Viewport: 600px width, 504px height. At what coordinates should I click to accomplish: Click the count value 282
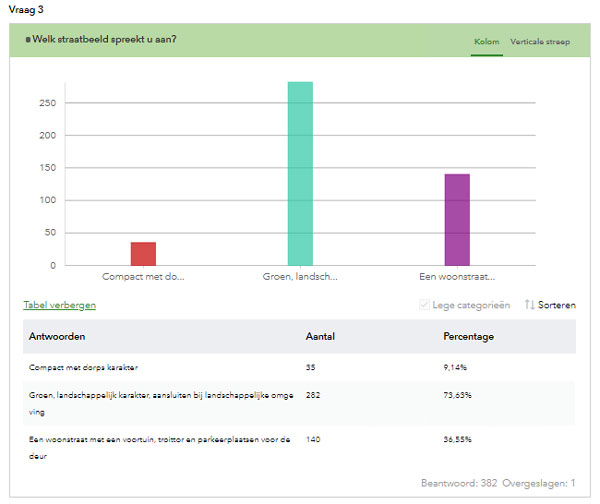313,395
